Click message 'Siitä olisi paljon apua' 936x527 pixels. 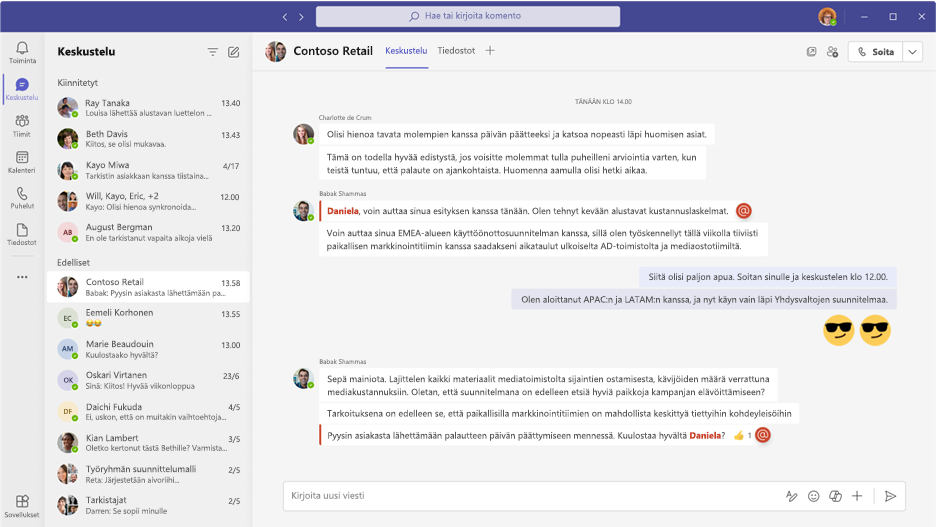pos(768,277)
